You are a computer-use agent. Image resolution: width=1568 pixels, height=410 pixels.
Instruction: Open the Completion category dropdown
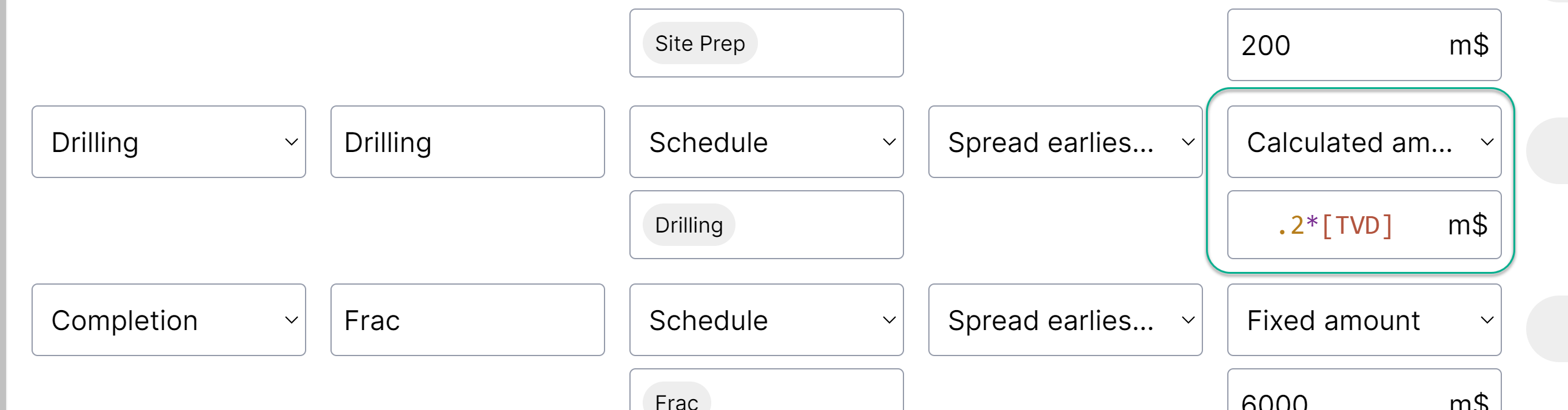[169, 320]
